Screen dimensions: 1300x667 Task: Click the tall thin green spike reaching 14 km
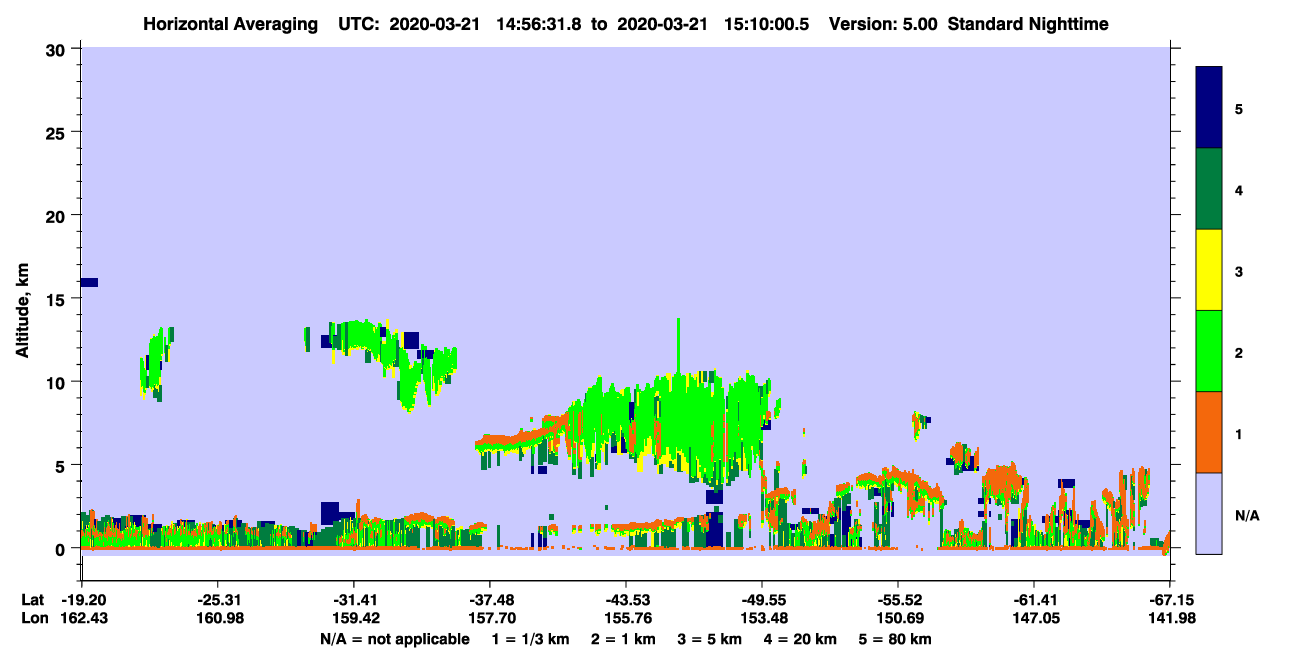678,345
